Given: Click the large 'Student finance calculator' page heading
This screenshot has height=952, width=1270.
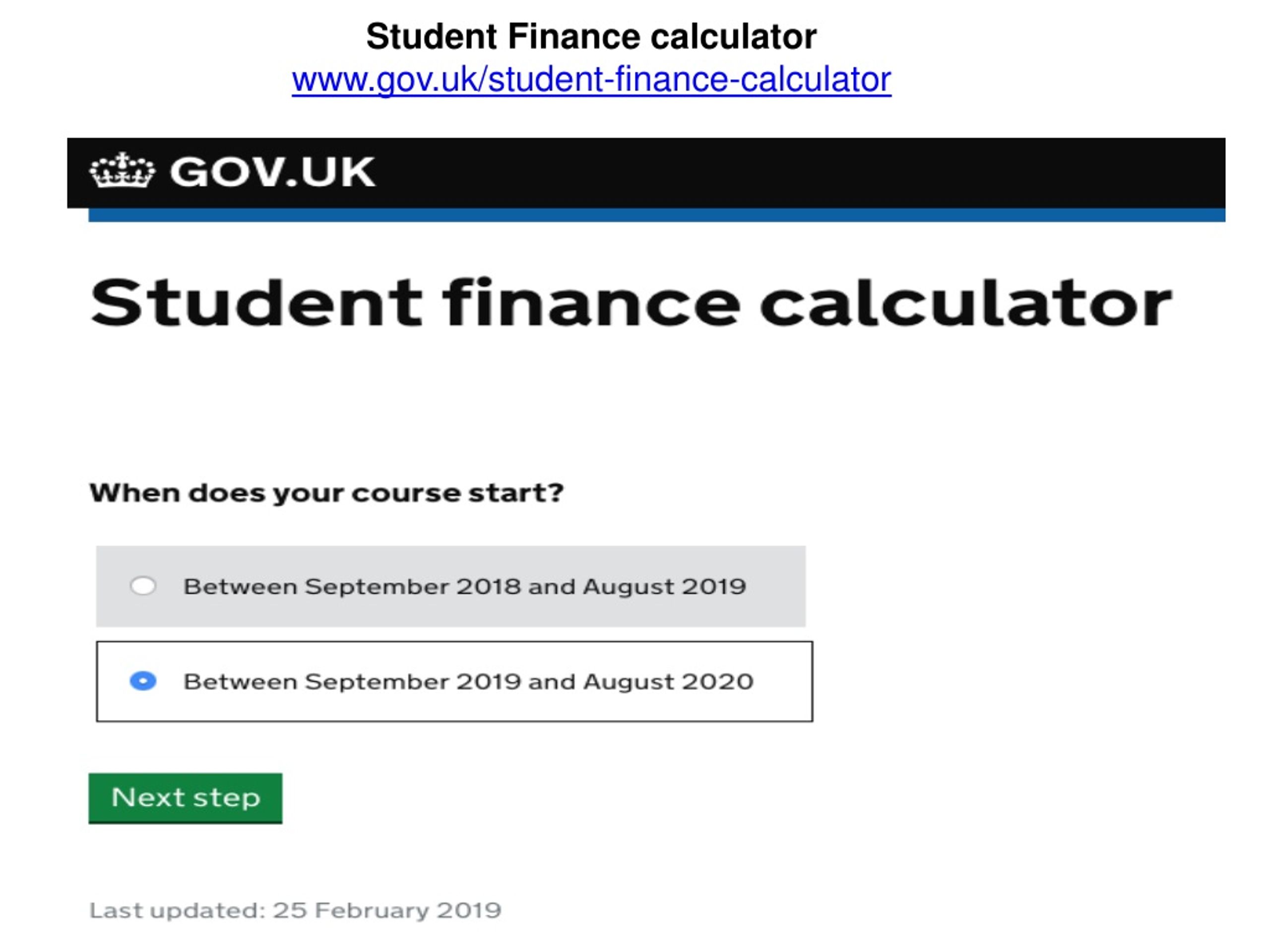Looking at the screenshot, I should [631, 302].
